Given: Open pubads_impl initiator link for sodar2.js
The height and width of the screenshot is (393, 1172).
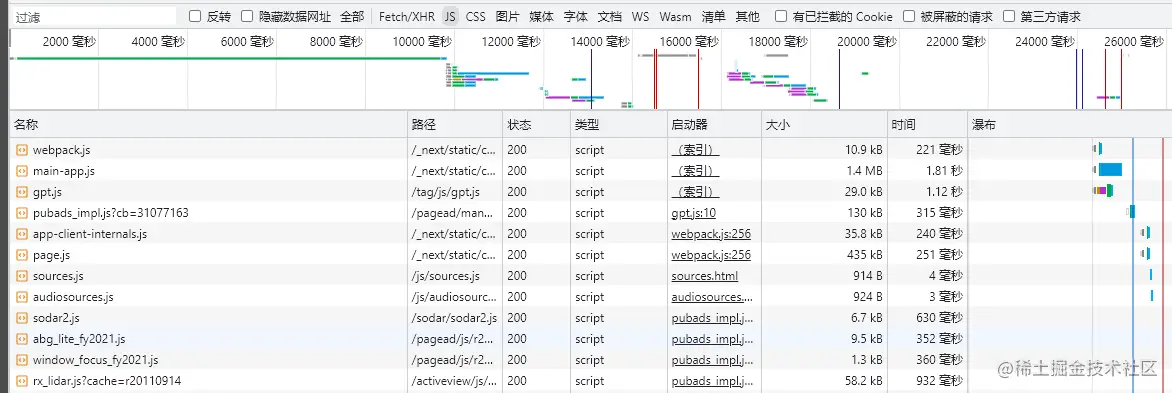Looking at the screenshot, I should 713,318.
